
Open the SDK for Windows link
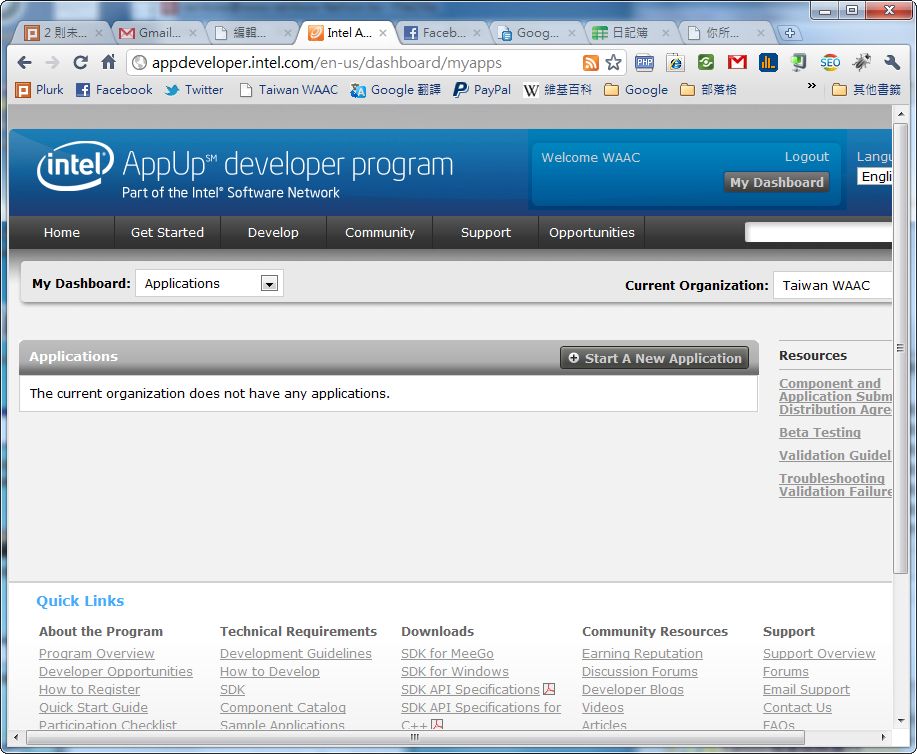(x=454, y=672)
